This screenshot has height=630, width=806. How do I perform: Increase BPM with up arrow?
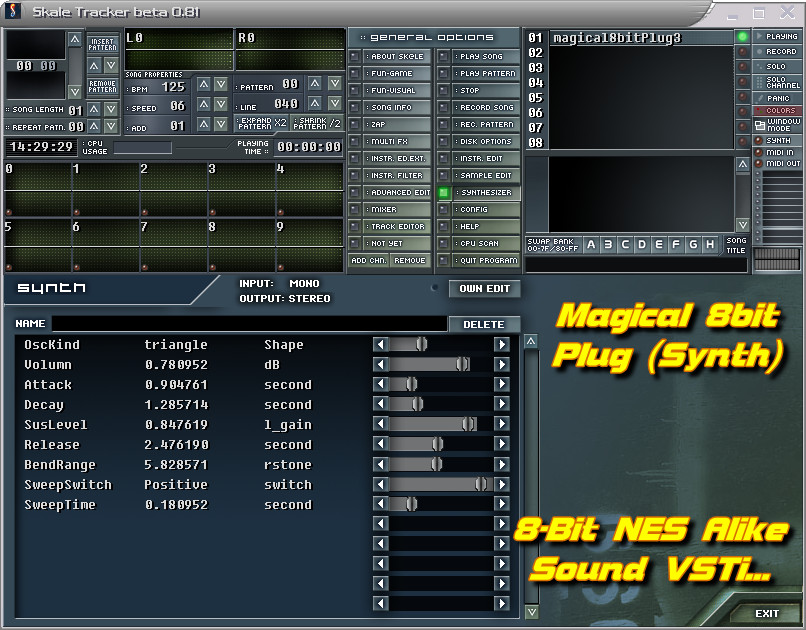click(x=204, y=84)
